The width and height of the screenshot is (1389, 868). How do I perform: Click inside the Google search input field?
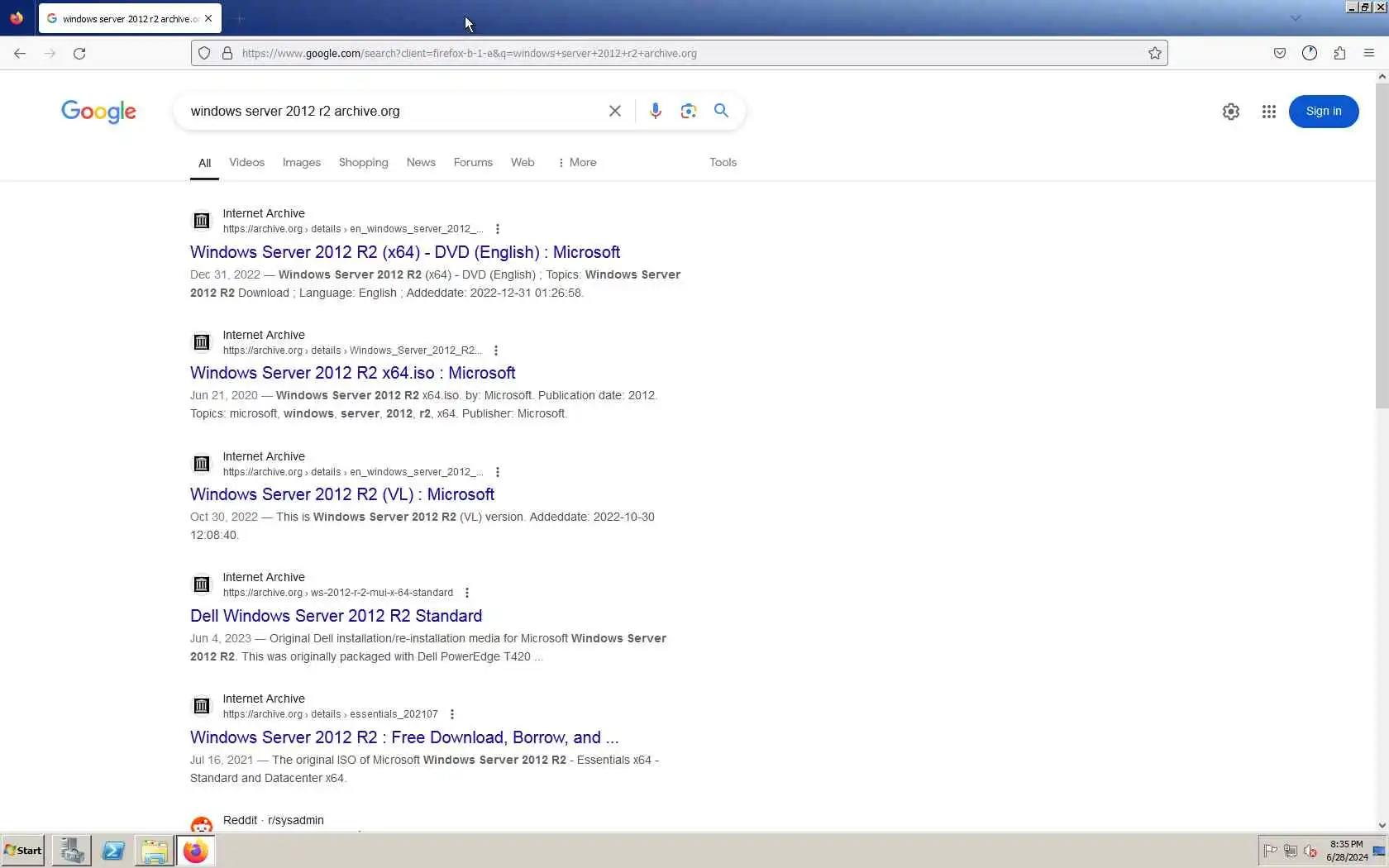click(393, 111)
